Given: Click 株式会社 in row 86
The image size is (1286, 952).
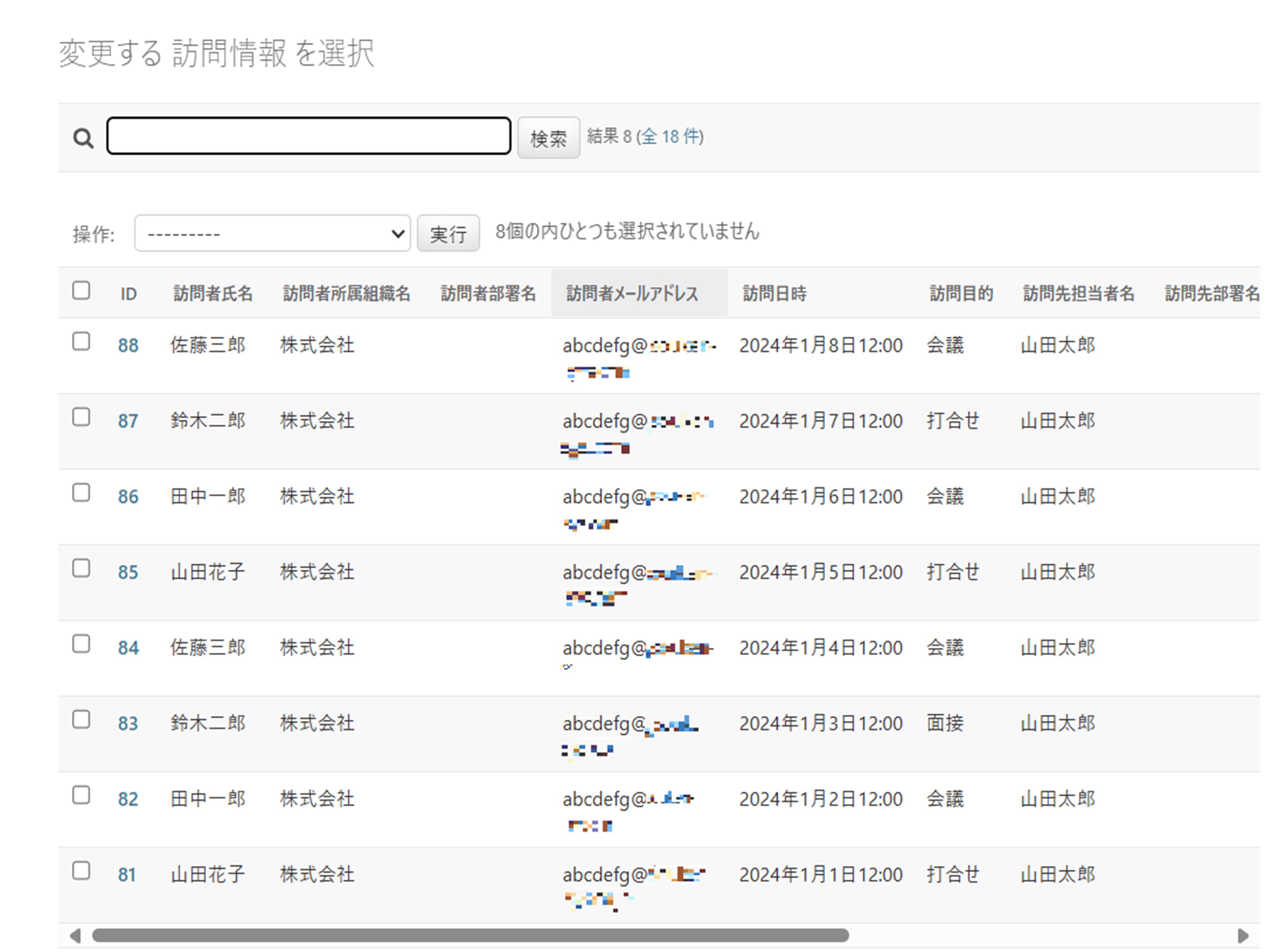Looking at the screenshot, I should tap(317, 496).
